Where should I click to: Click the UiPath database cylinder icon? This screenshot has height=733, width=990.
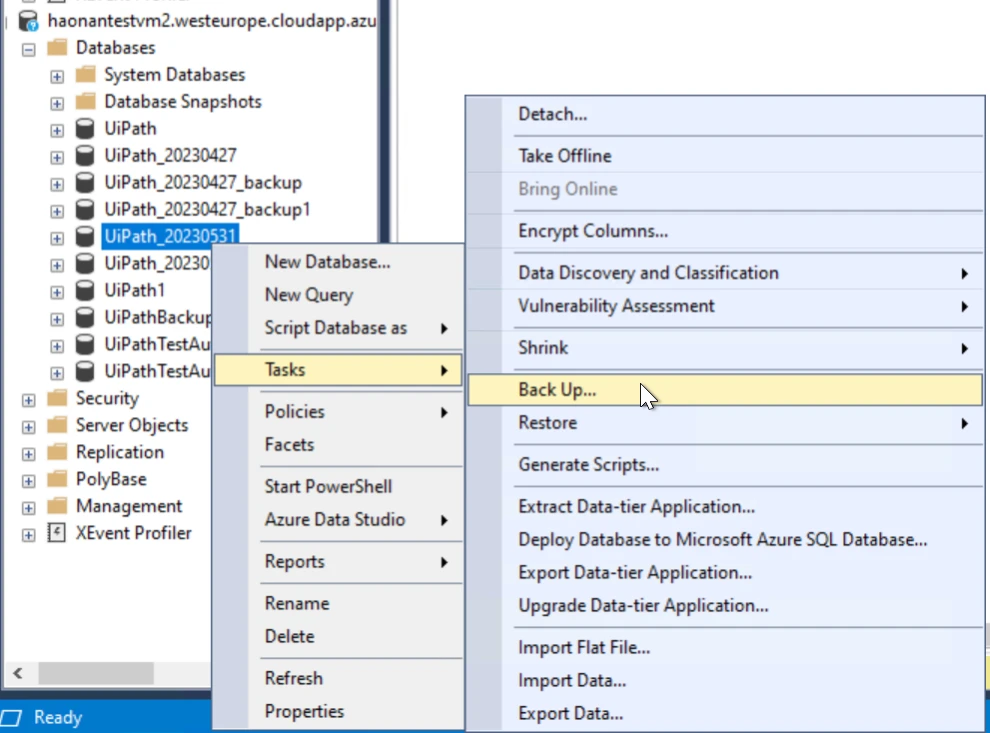pyautogui.click(x=85, y=128)
